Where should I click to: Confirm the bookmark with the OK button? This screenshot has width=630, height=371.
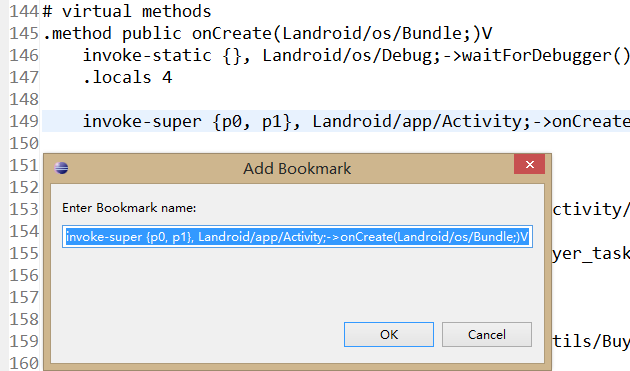pyautogui.click(x=389, y=334)
